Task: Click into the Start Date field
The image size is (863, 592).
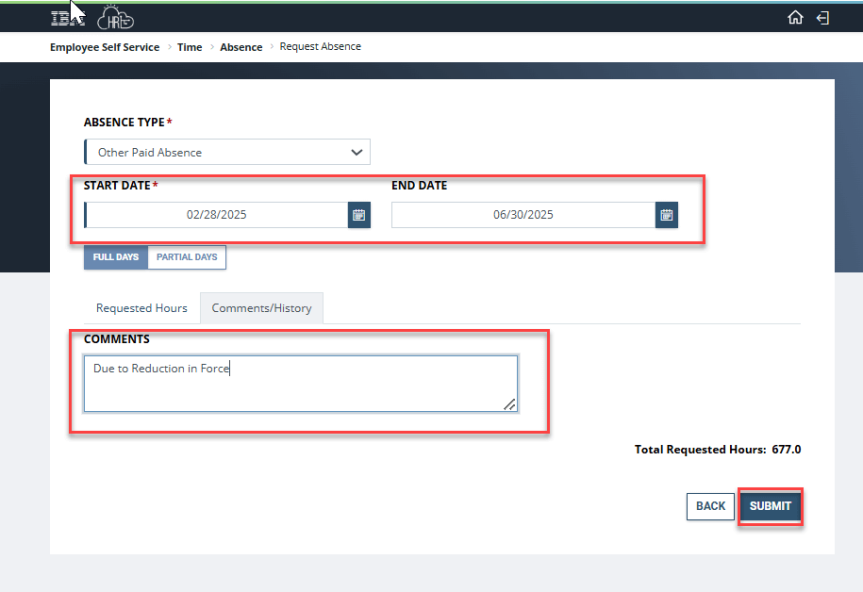Action: (x=216, y=215)
